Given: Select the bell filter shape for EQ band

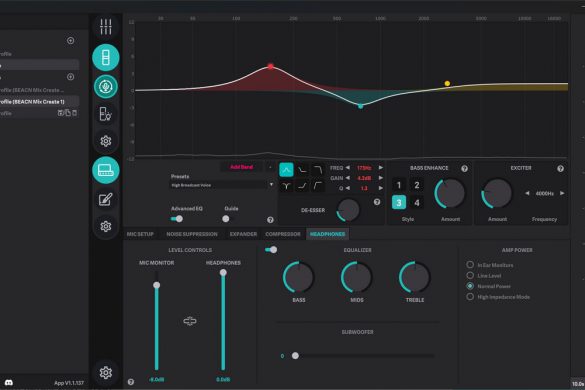Looking at the screenshot, I should pyautogui.click(x=287, y=170).
